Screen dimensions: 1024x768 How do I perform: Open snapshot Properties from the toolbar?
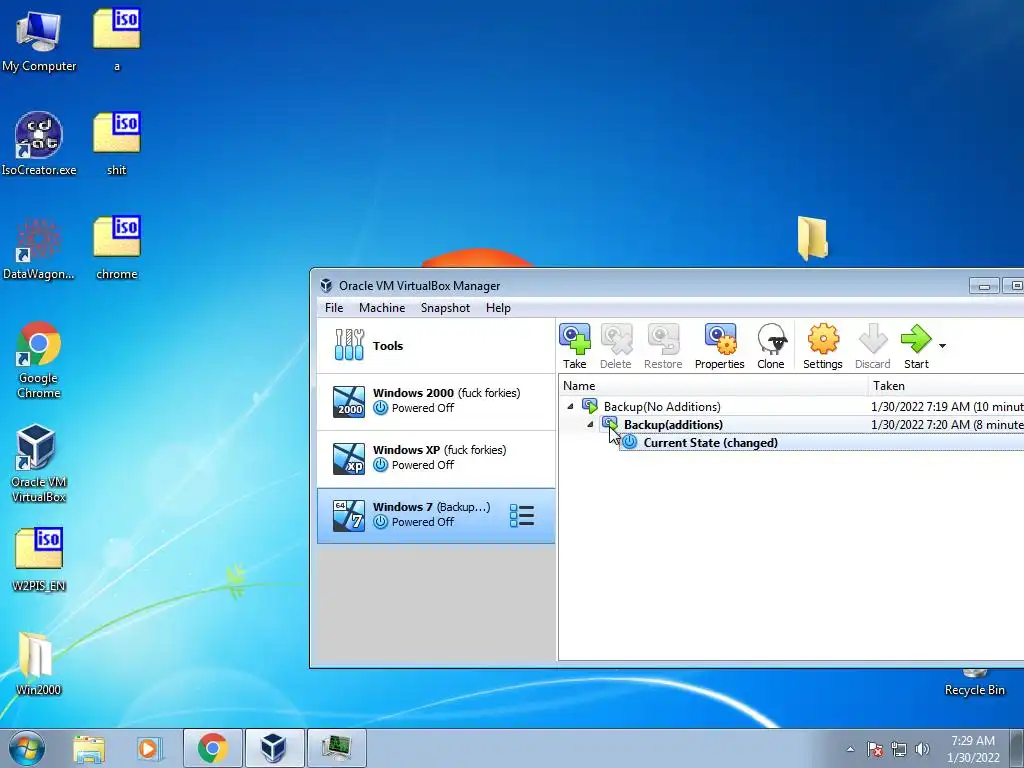coord(720,346)
